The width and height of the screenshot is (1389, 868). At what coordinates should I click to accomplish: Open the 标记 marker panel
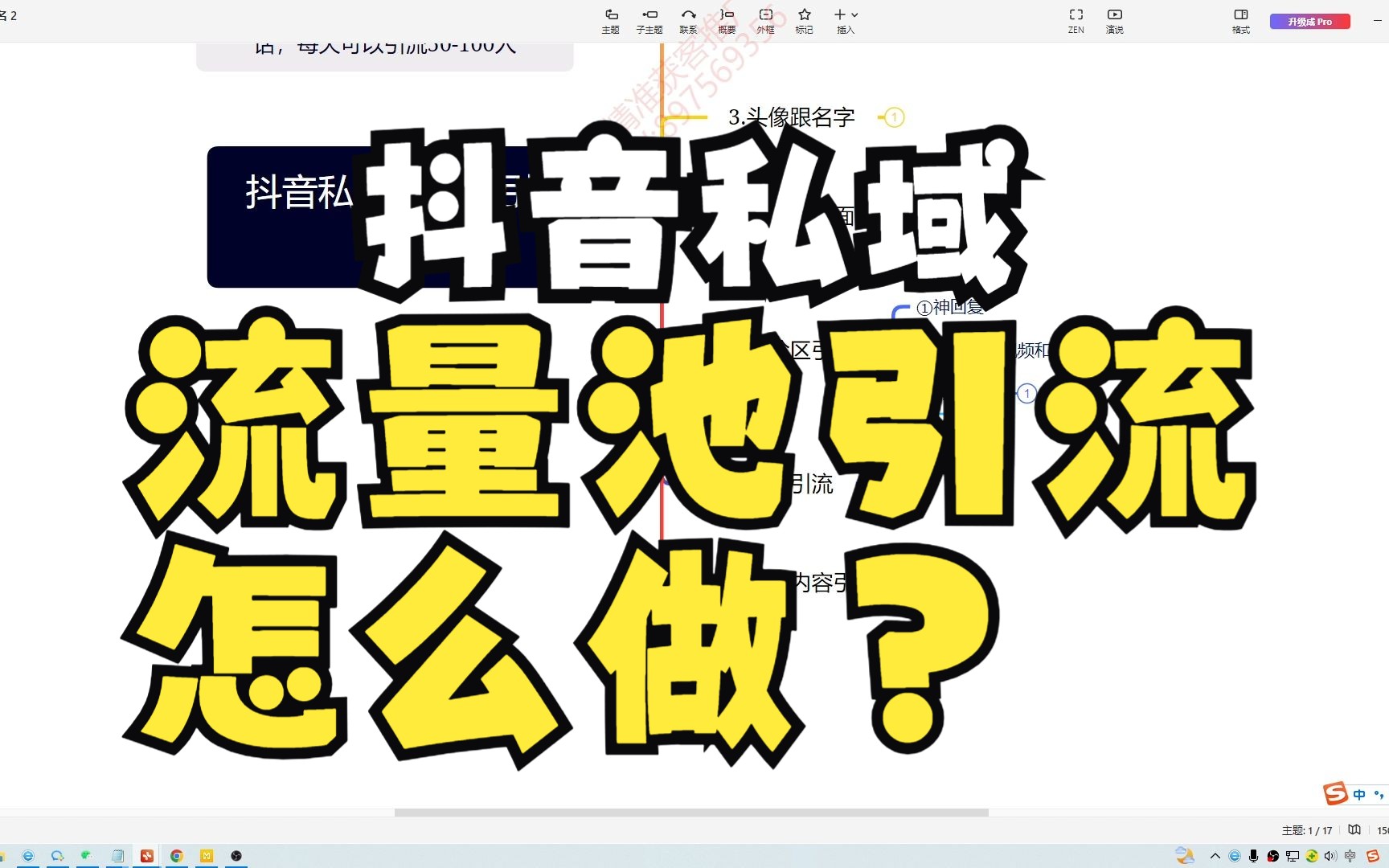click(803, 19)
